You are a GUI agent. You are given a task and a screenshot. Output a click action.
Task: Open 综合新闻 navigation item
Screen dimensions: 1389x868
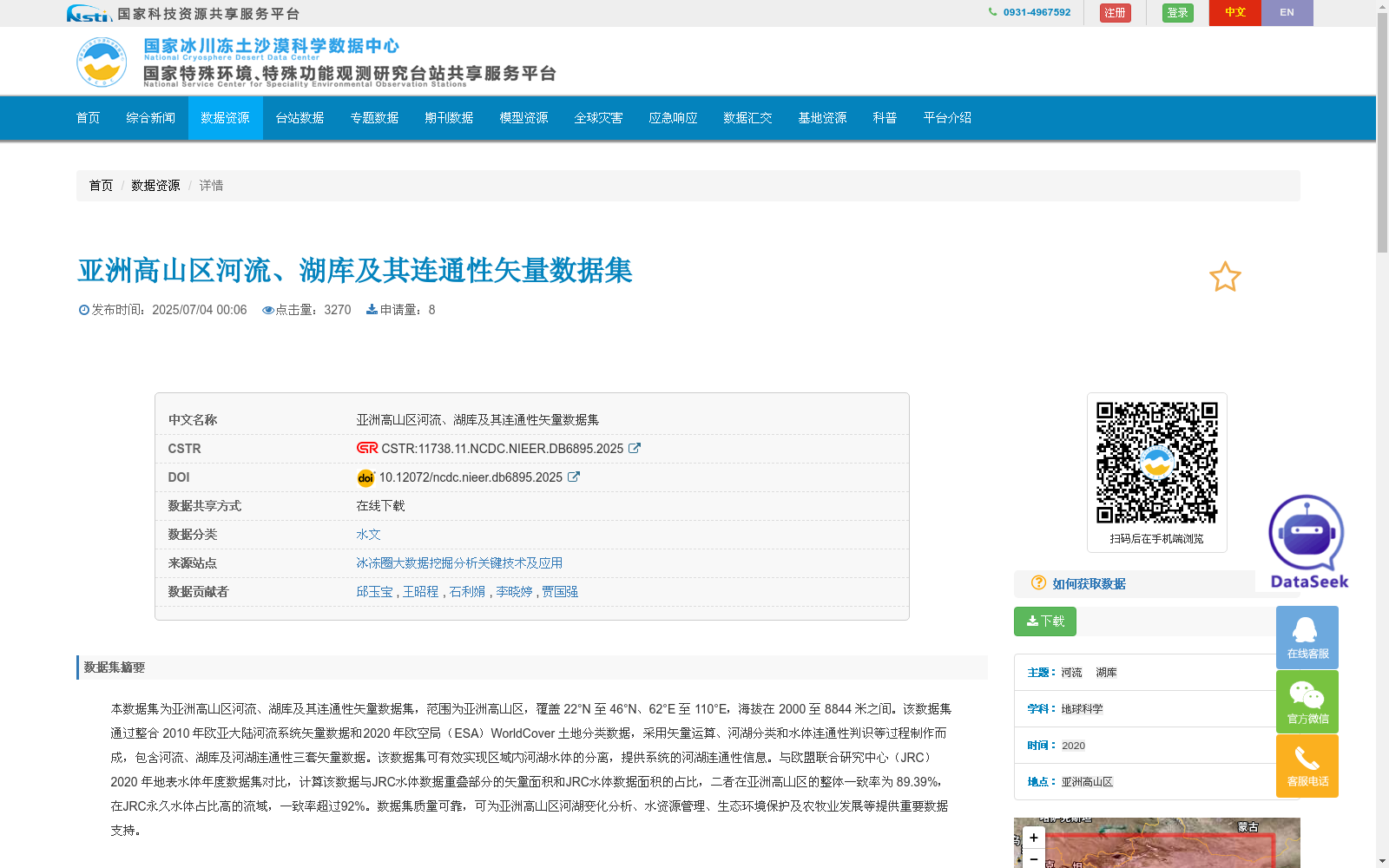click(x=150, y=118)
